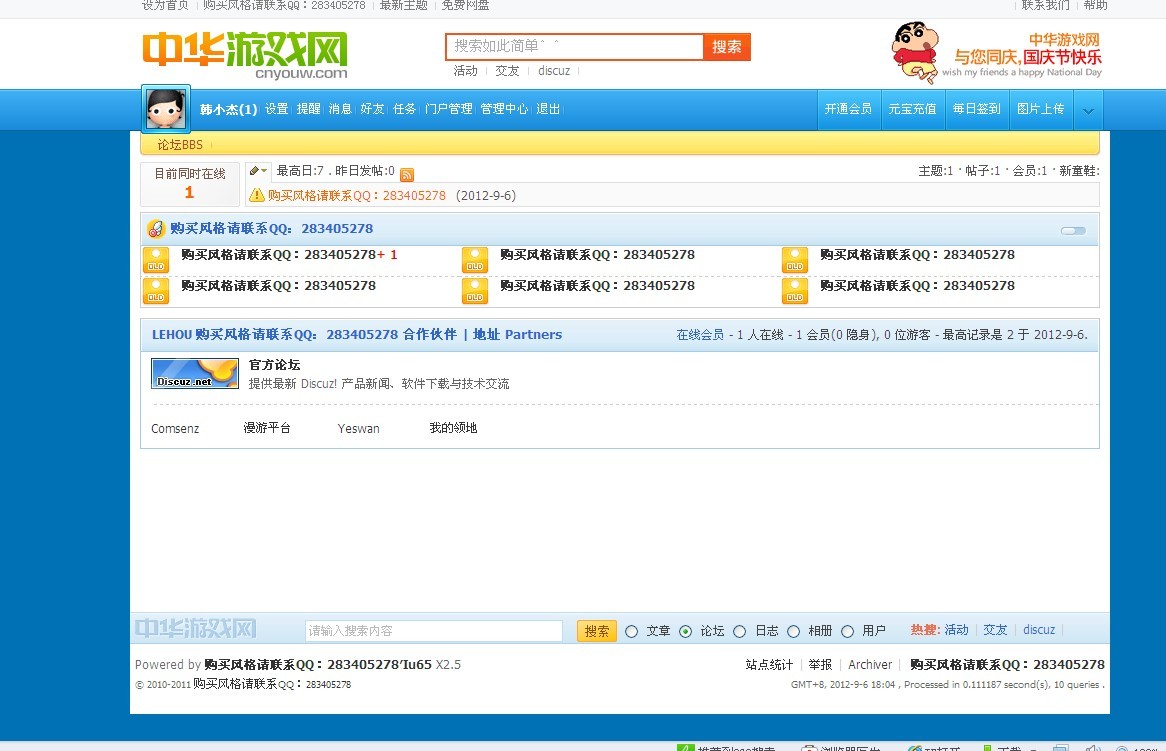
Task: Select the 用户 search radio button
Action: (847, 631)
